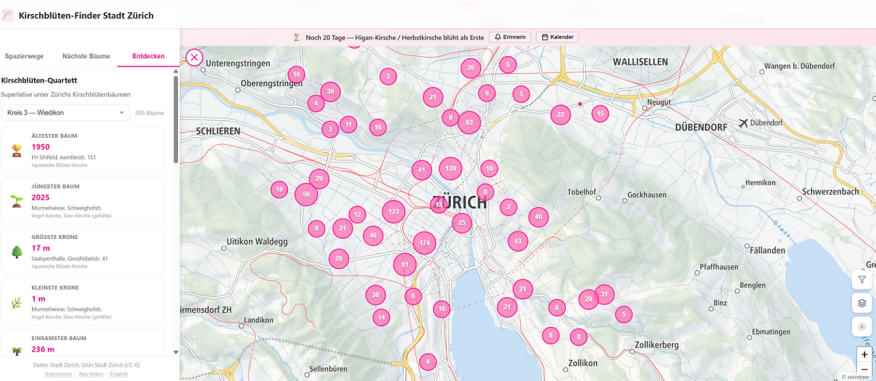
Task: Click the Erinnern reminder button
Action: coord(510,37)
